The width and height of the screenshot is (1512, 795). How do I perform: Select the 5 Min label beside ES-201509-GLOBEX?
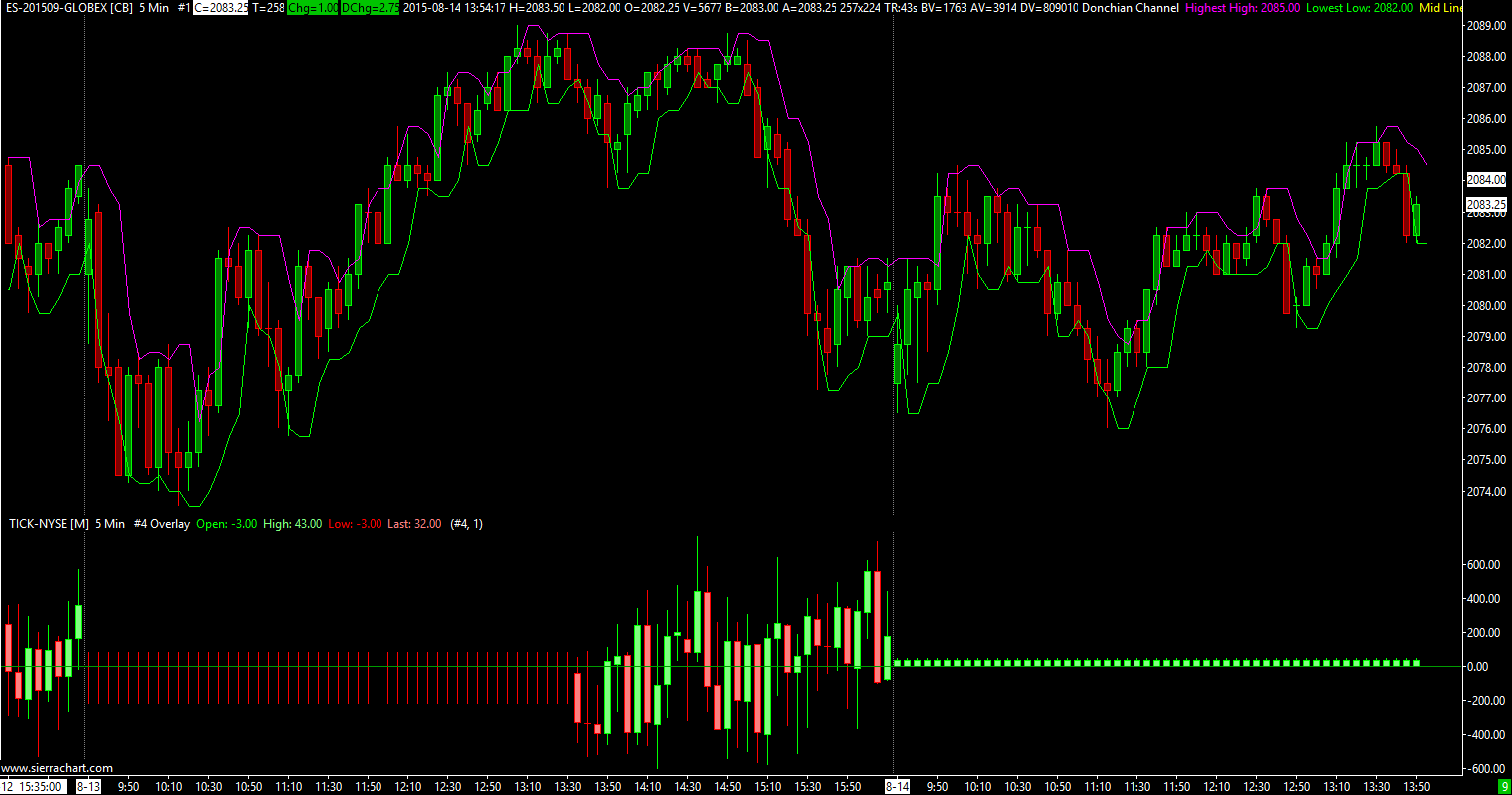click(x=154, y=8)
